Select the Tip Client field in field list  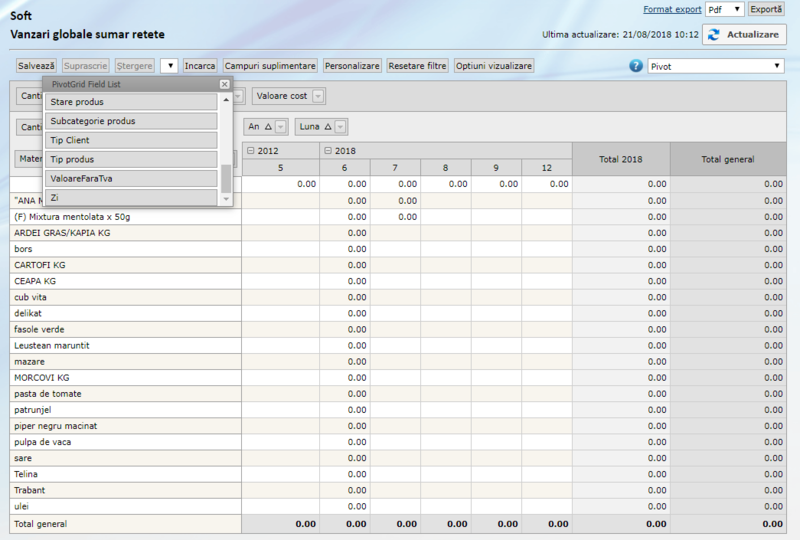click(x=131, y=140)
